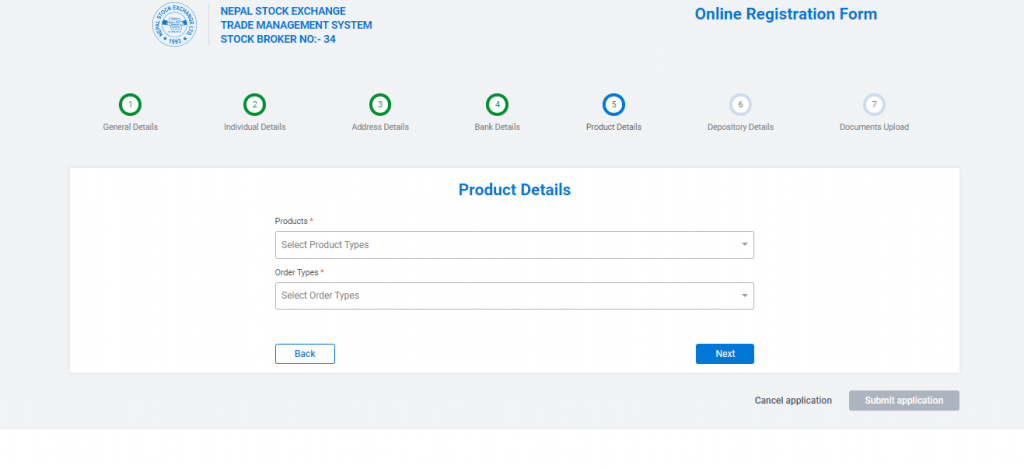Click the Cancel application link
The image size is (1024, 469).
(793, 401)
